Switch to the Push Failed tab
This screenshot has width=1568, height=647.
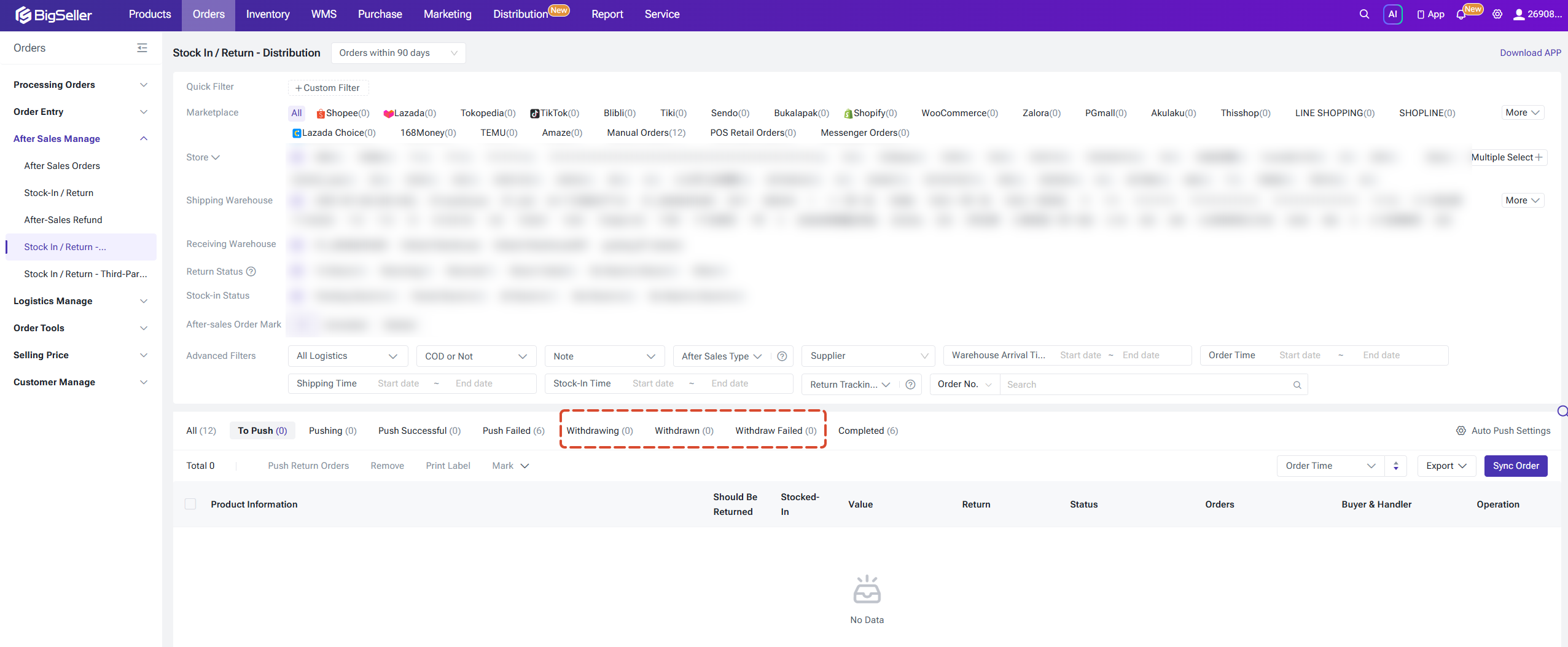click(513, 431)
